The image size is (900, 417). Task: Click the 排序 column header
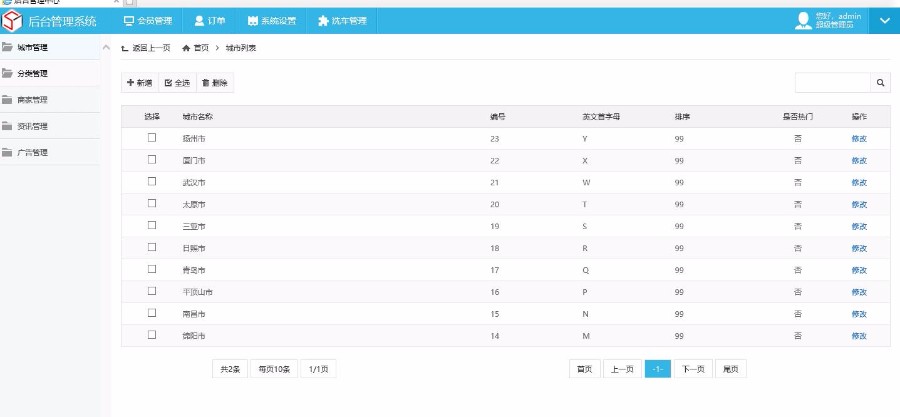[x=682, y=116]
